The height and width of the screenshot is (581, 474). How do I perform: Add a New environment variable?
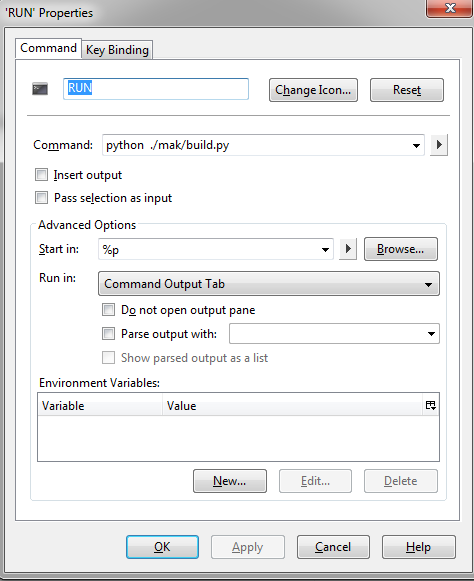(230, 481)
